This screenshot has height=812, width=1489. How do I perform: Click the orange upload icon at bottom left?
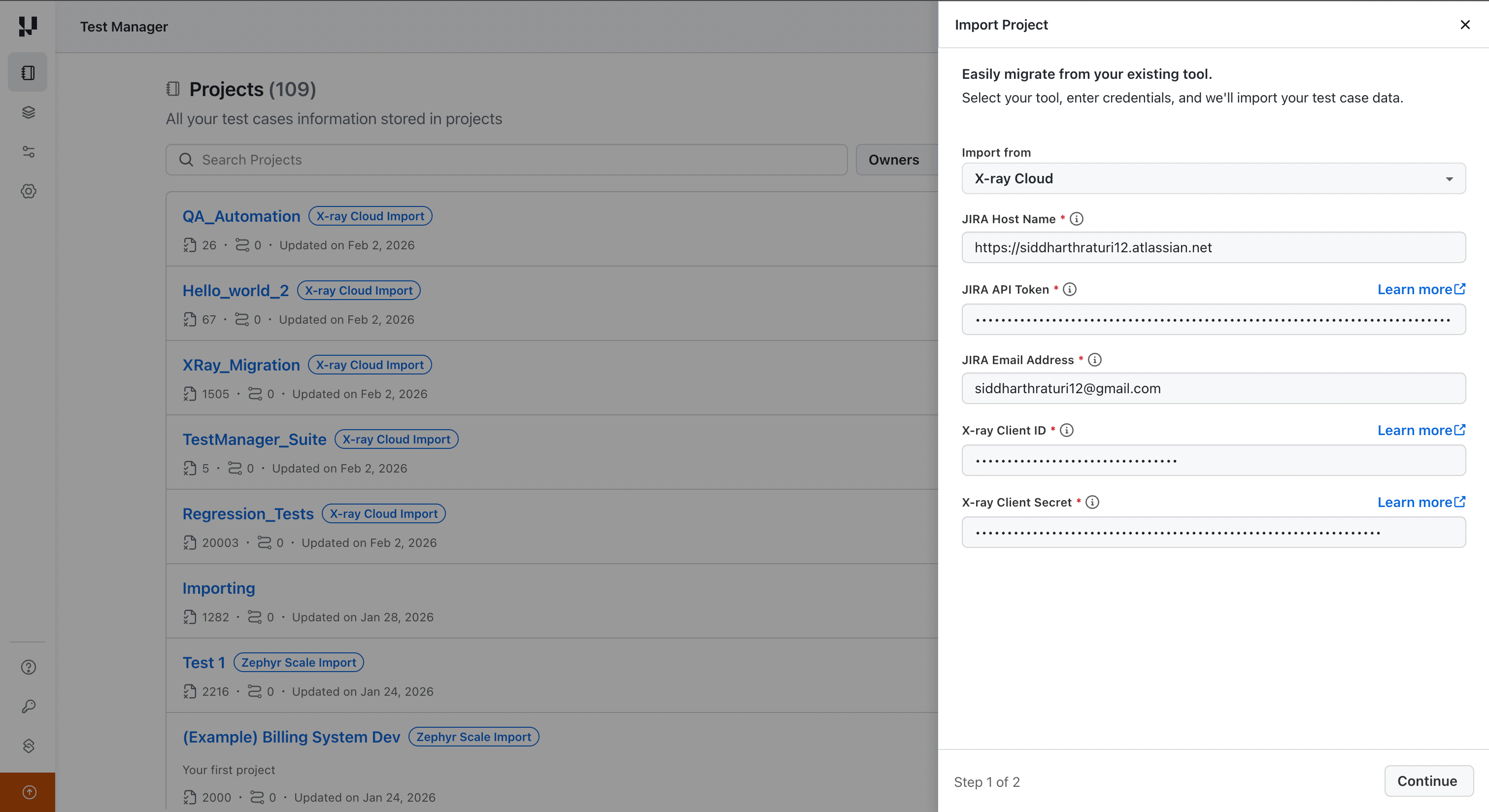pos(28,792)
